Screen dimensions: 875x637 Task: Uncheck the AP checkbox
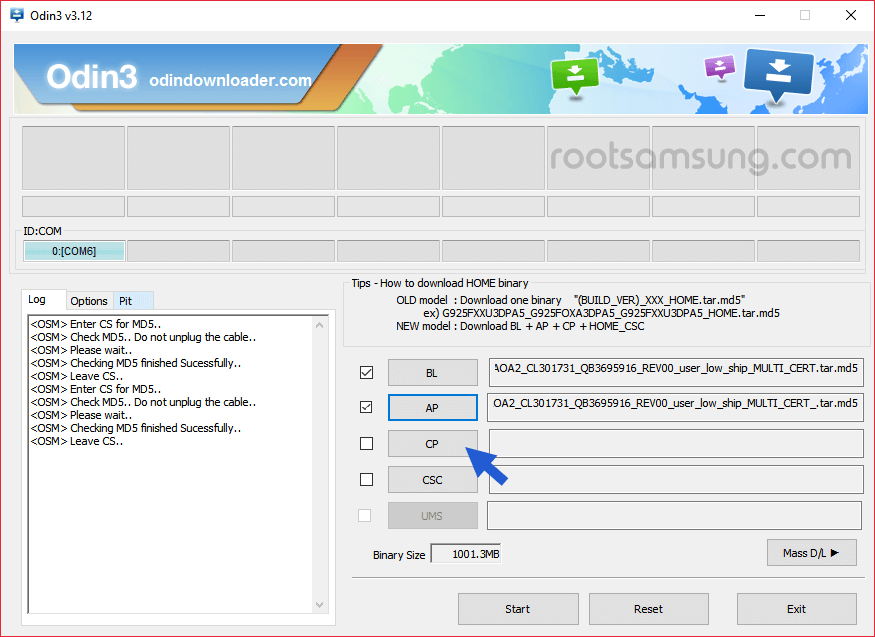[366, 407]
